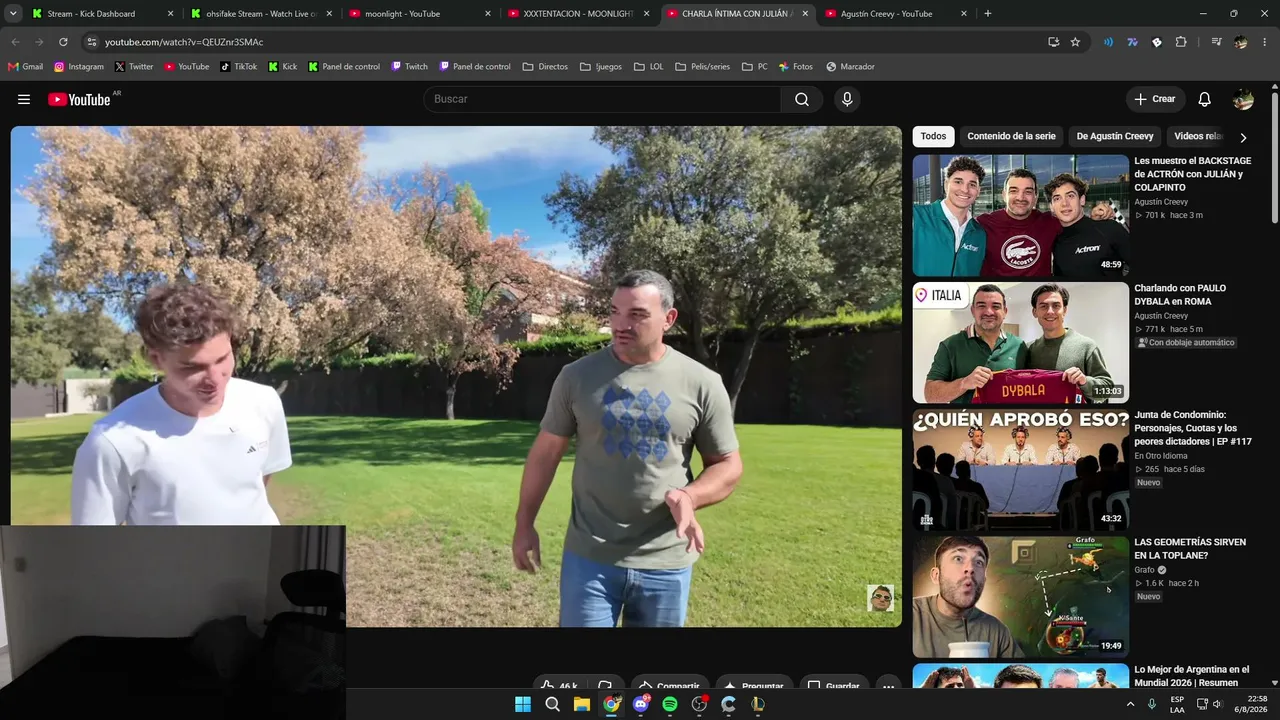Open the Grafo channel name
The width and height of the screenshot is (1280, 720).
pyautogui.click(x=1145, y=570)
